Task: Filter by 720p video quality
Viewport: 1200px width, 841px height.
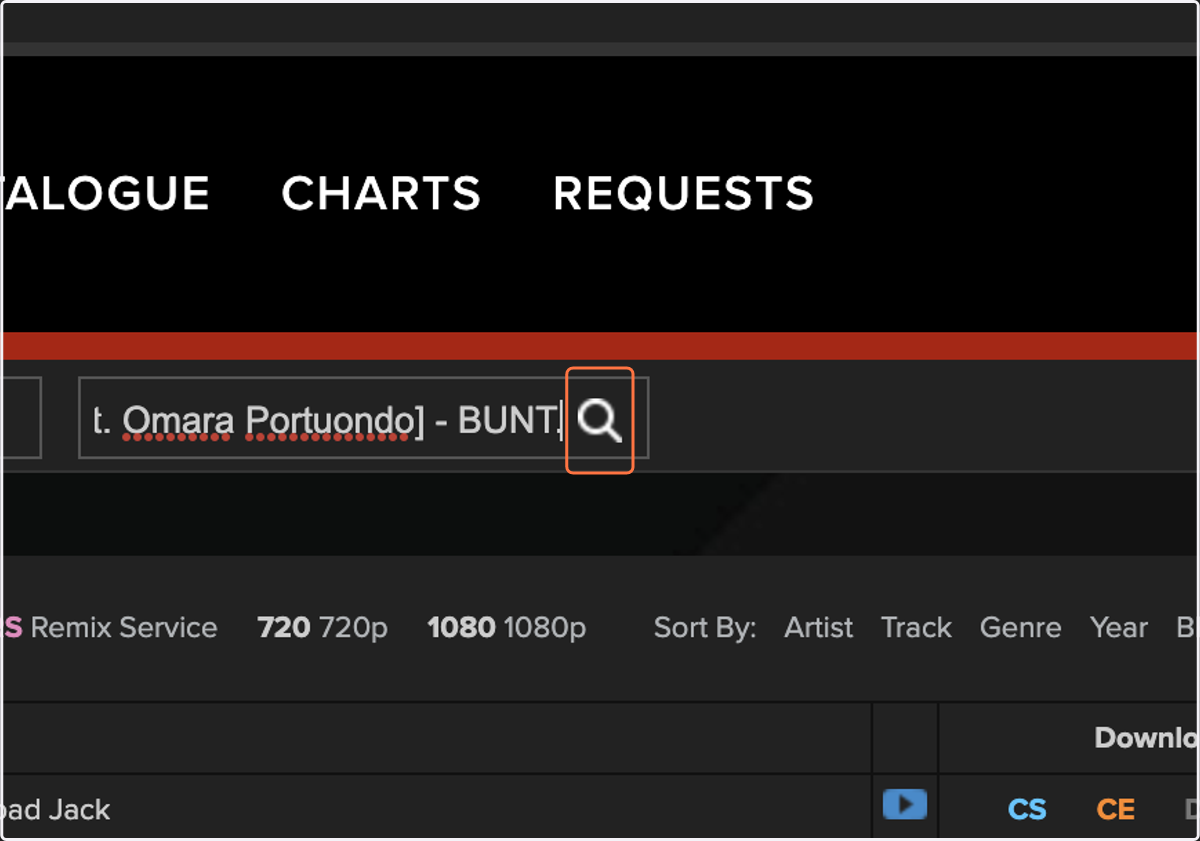Action: [x=322, y=628]
